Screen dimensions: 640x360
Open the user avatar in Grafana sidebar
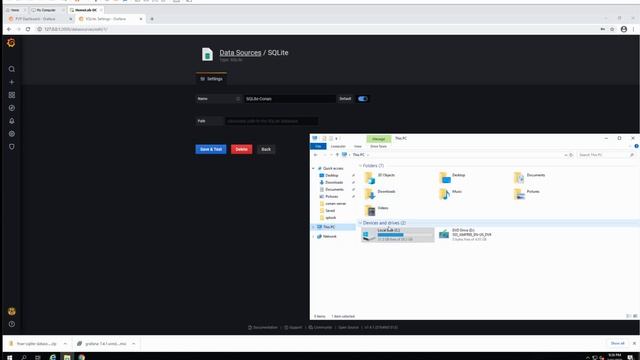[x=12, y=311]
